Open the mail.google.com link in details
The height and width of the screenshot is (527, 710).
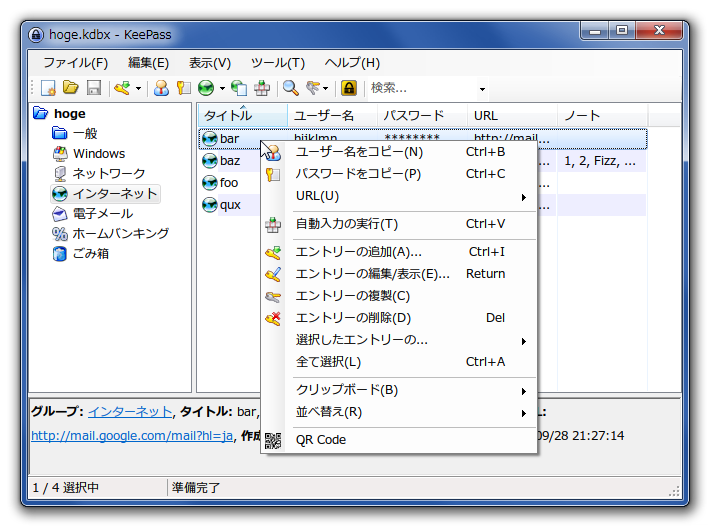[132, 436]
